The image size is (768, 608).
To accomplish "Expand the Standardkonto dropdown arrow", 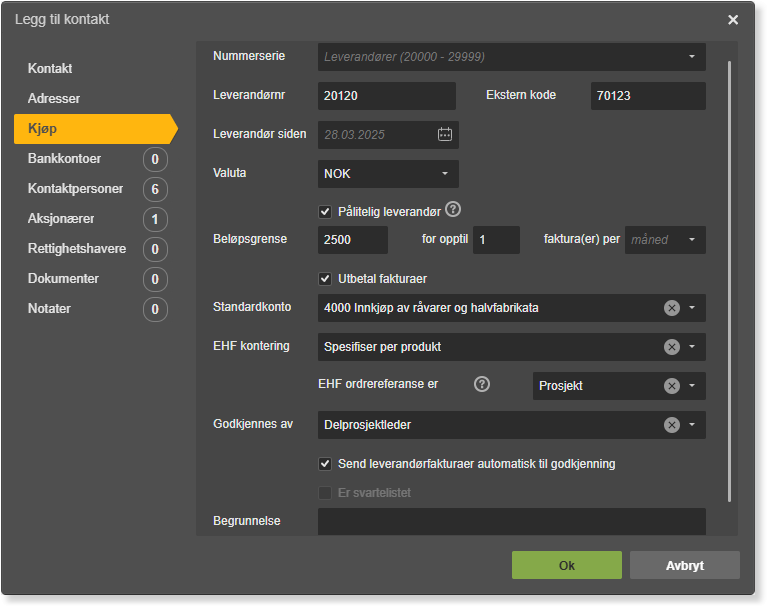I will [692, 308].
